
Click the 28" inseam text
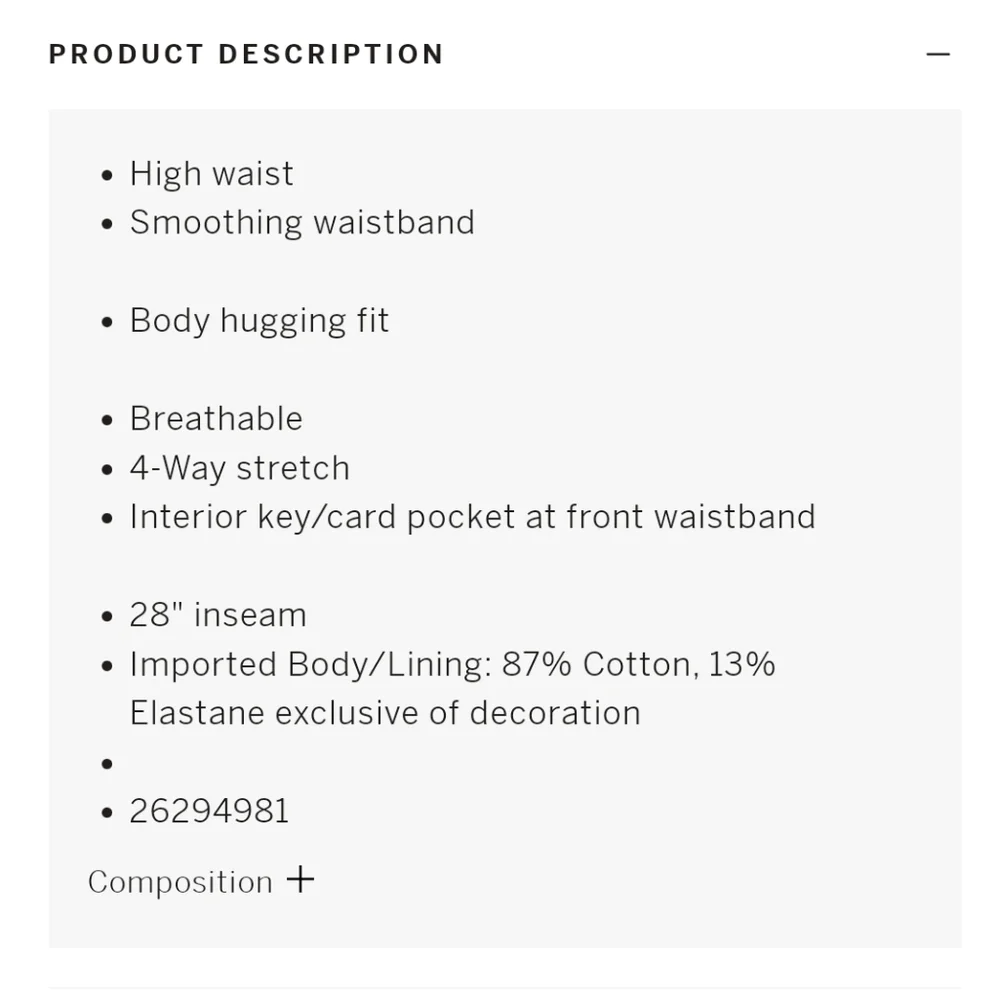click(218, 615)
